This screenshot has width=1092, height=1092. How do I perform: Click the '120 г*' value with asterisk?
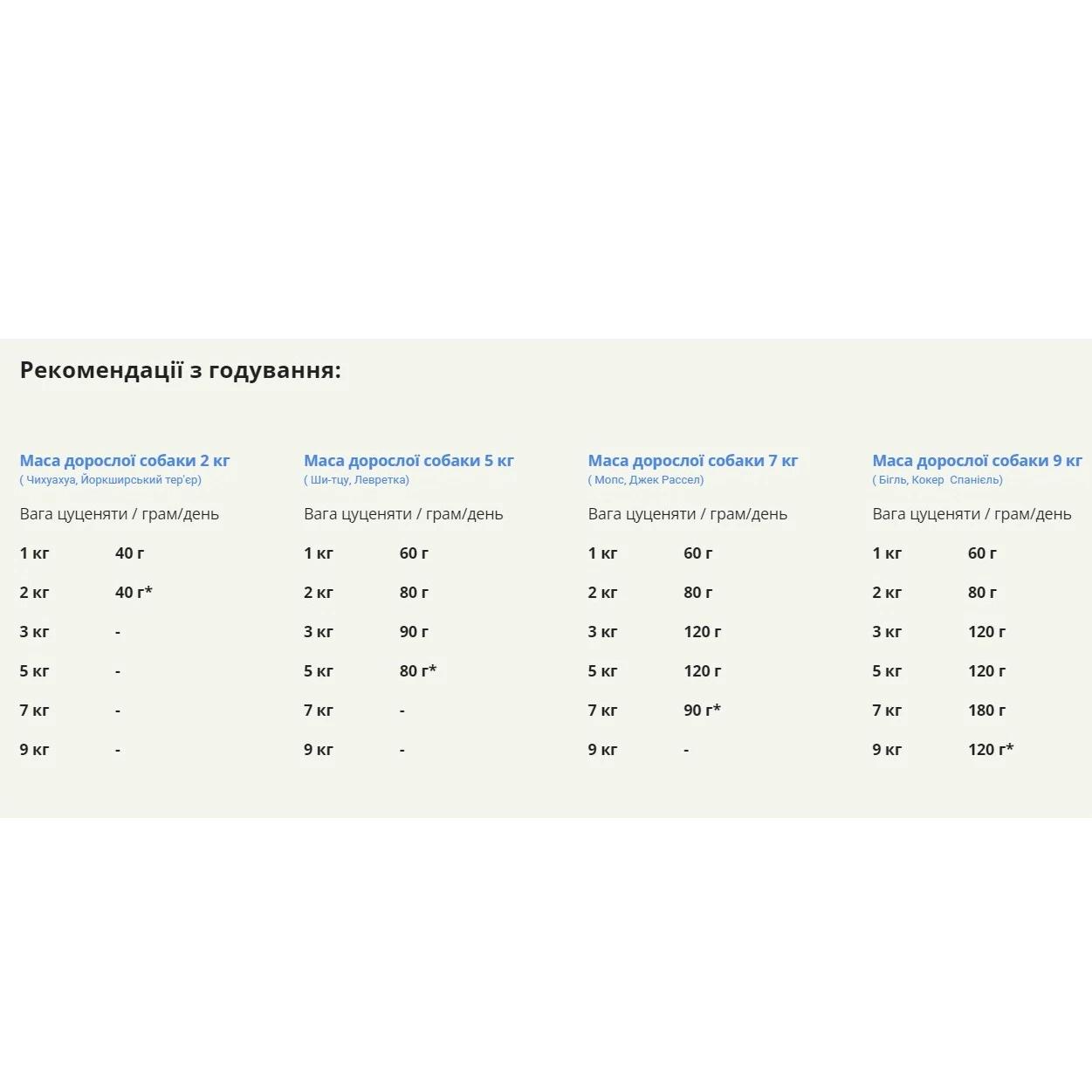click(x=991, y=750)
